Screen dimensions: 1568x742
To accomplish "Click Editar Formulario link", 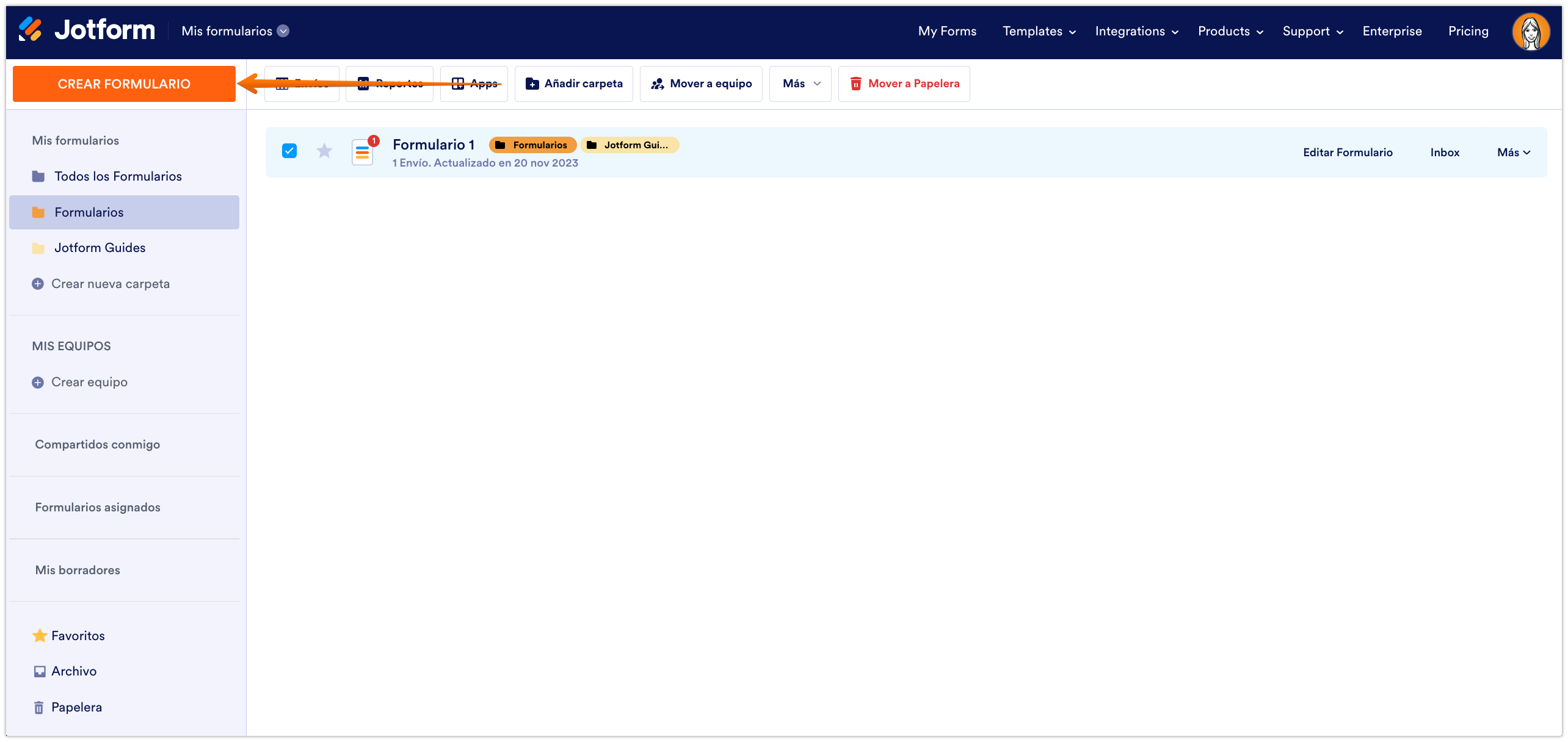I will pyautogui.click(x=1348, y=153).
